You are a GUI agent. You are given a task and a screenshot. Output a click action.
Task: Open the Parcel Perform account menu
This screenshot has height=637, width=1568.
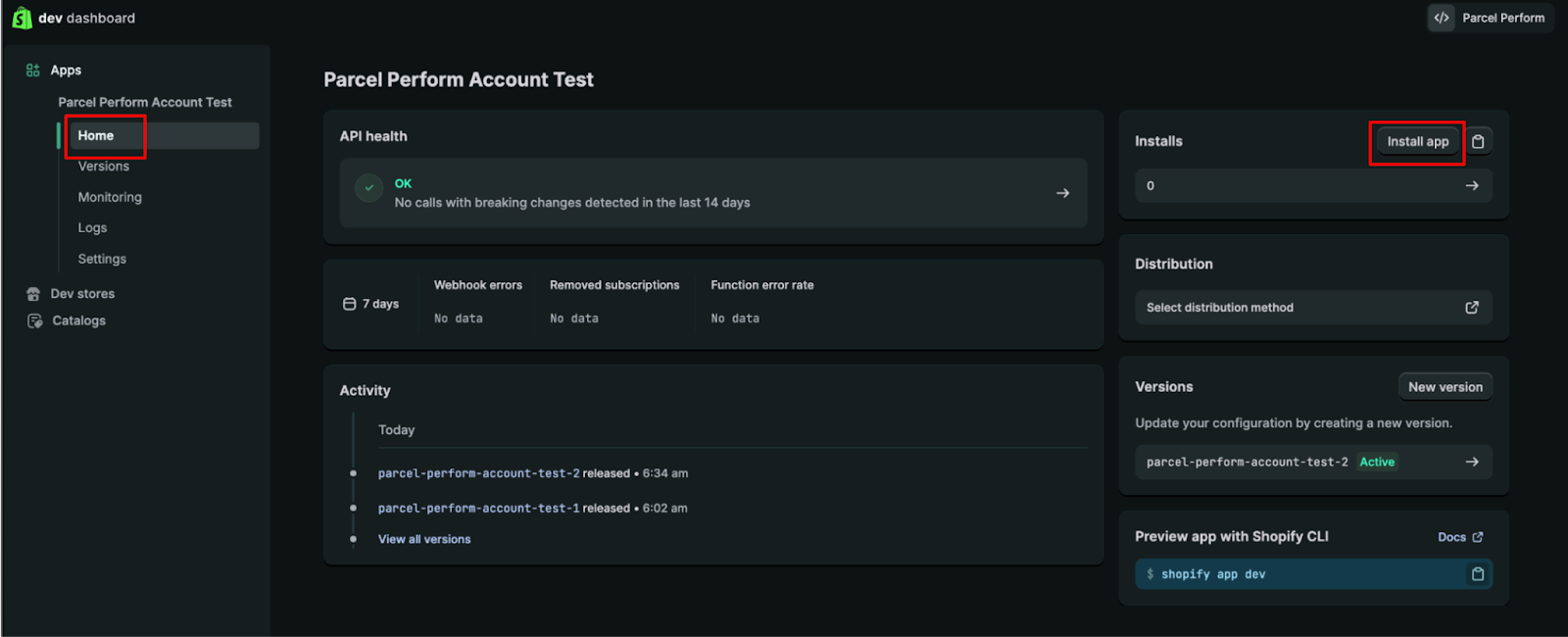click(x=1491, y=18)
